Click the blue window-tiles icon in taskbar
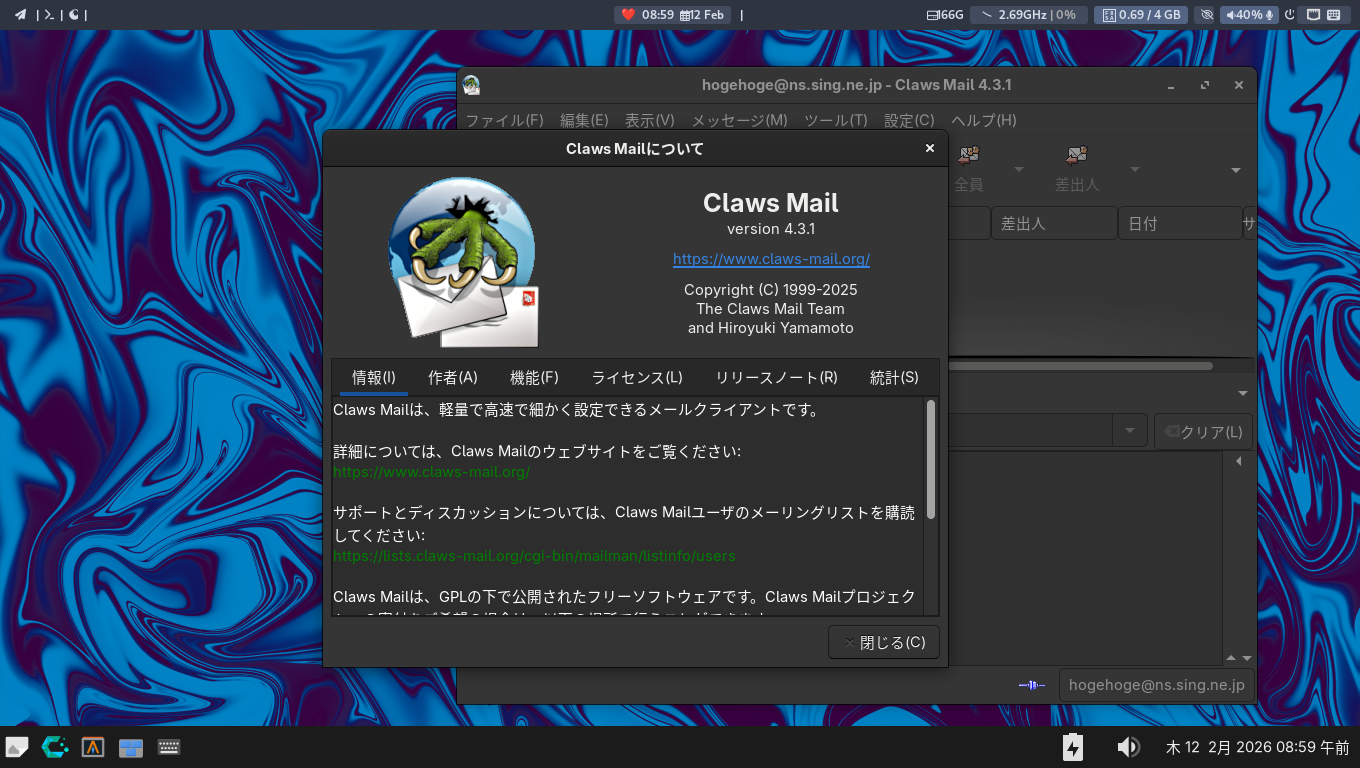 tap(131, 747)
